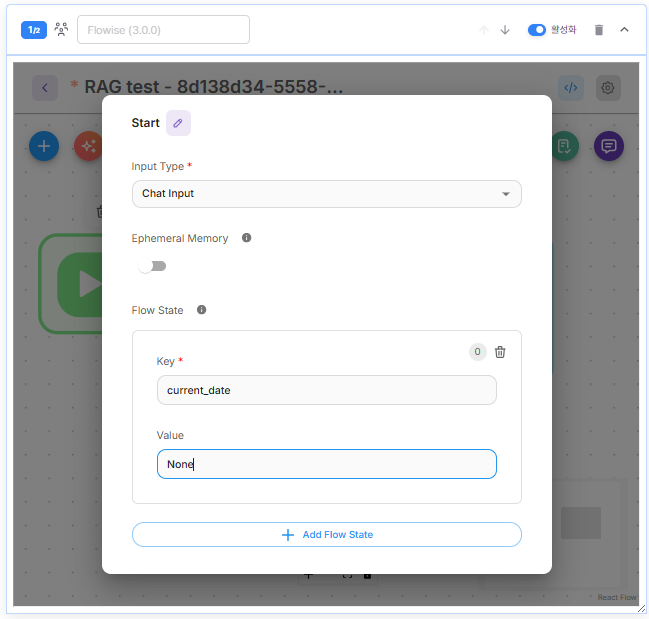Click the Value input field
Screen dimensions: 649x619
tap(326, 464)
